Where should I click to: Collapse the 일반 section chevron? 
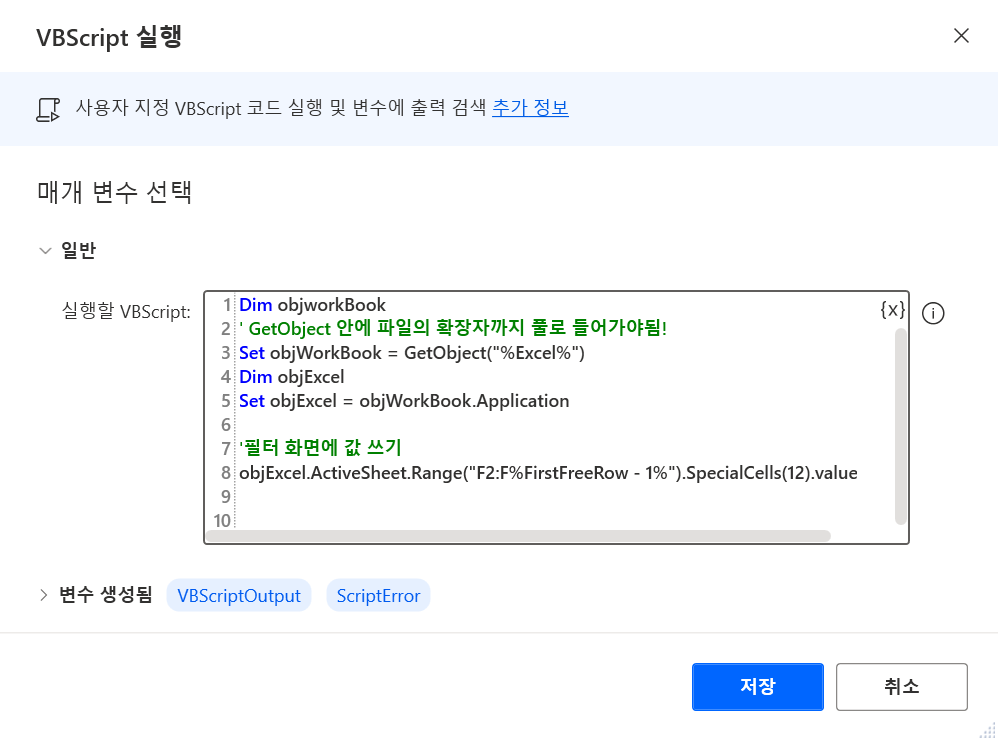pyautogui.click(x=45, y=250)
